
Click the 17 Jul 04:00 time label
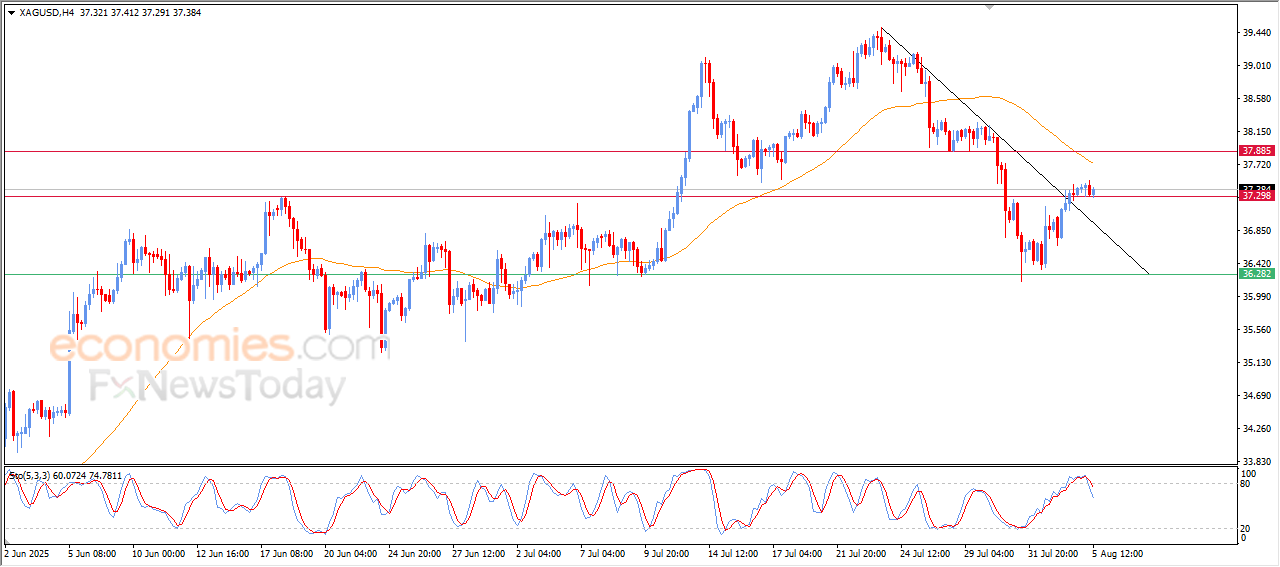click(x=798, y=552)
